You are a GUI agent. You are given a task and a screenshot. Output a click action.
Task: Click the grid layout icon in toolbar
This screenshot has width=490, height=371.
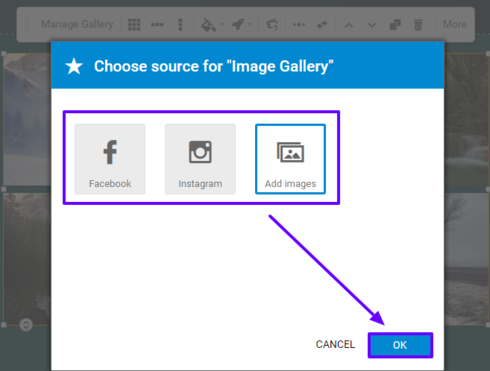tap(134, 24)
